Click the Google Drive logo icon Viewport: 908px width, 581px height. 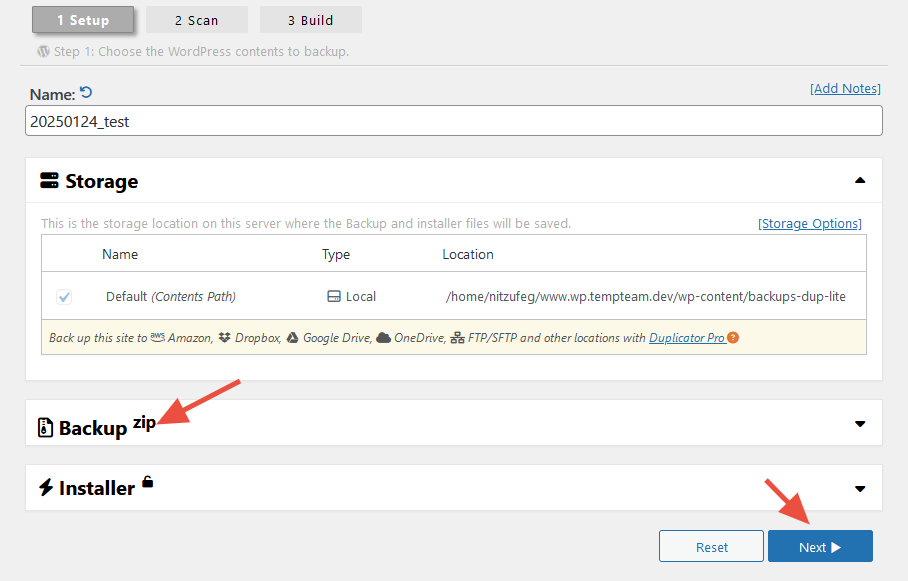click(x=293, y=338)
